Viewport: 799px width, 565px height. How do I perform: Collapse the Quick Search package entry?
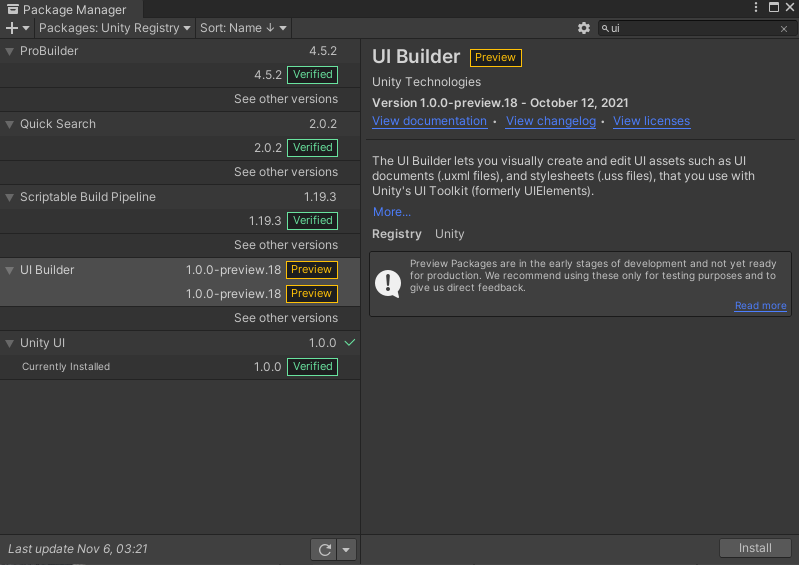click(9, 124)
